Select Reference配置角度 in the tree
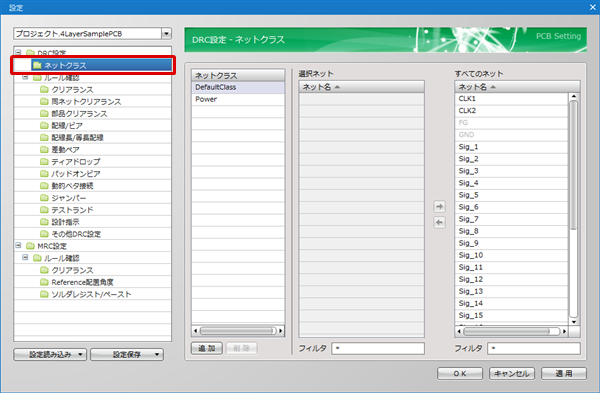This screenshot has width=600, height=393. (82, 282)
